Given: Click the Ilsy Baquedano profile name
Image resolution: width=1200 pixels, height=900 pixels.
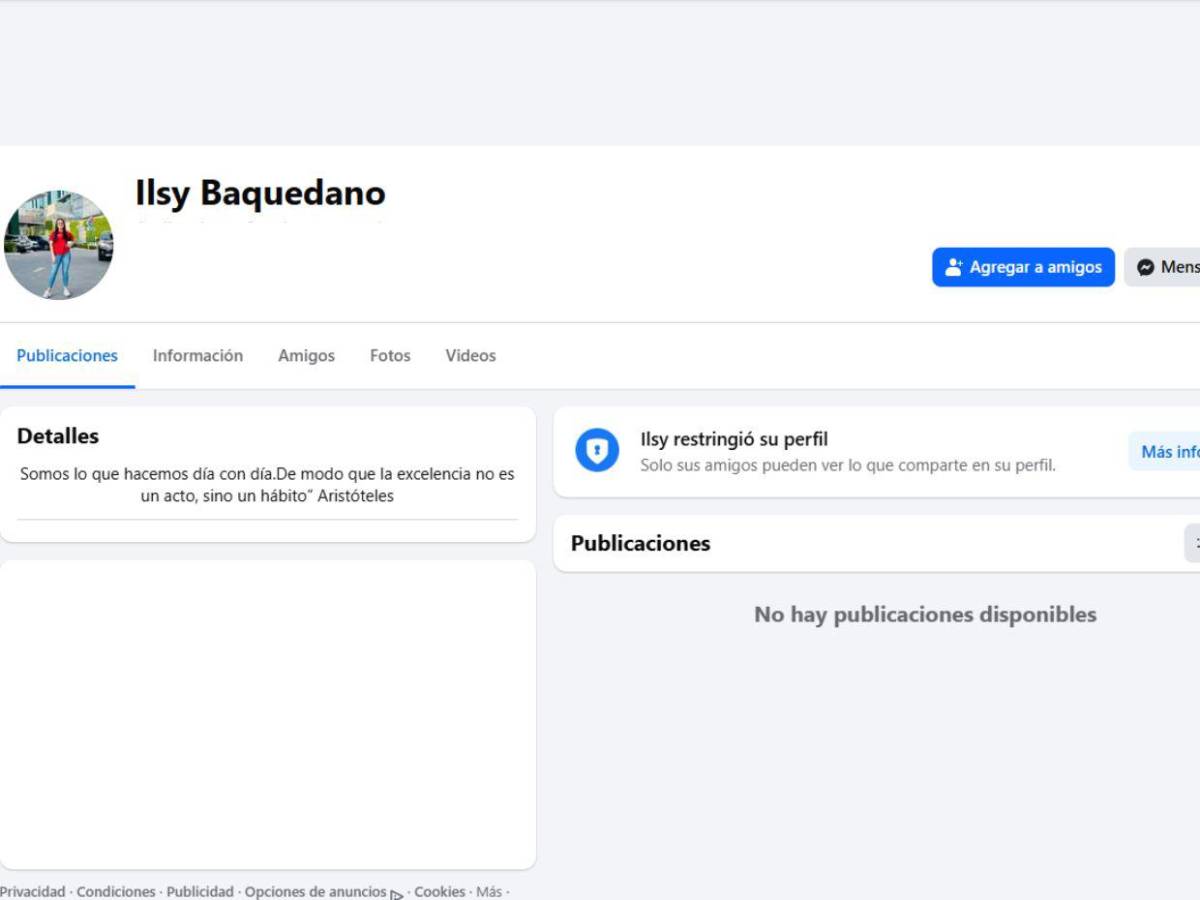Looking at the screenshot, I should click(x=260, y=193).
